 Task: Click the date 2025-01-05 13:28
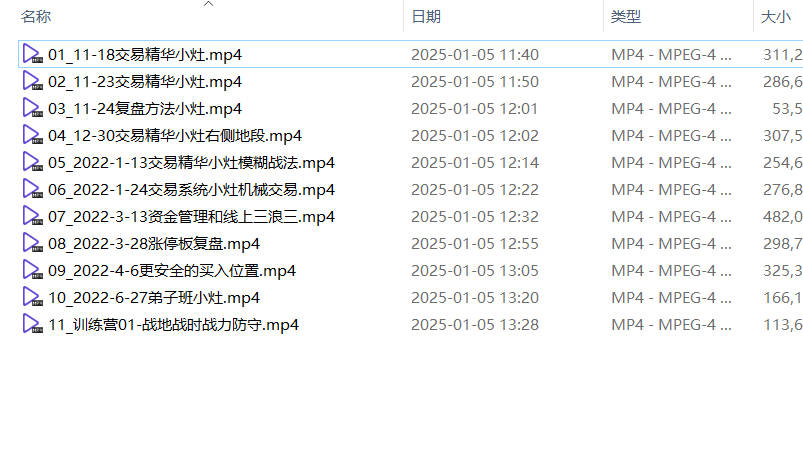[475, 325]
